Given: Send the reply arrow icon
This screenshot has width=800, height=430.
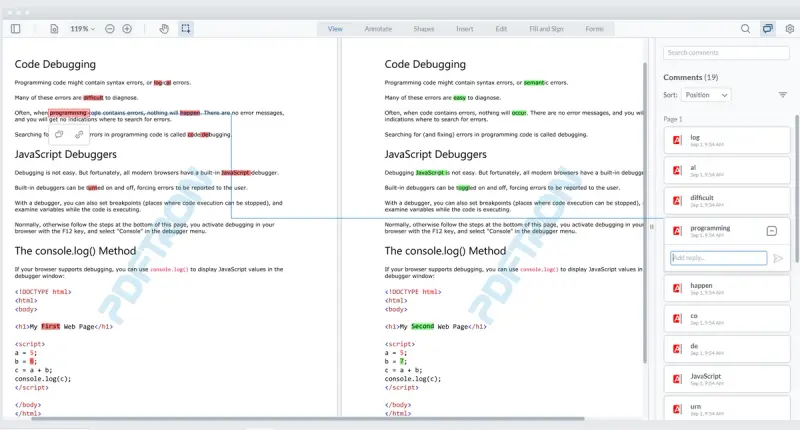Looking at the screenshot, I should point(778,258).
